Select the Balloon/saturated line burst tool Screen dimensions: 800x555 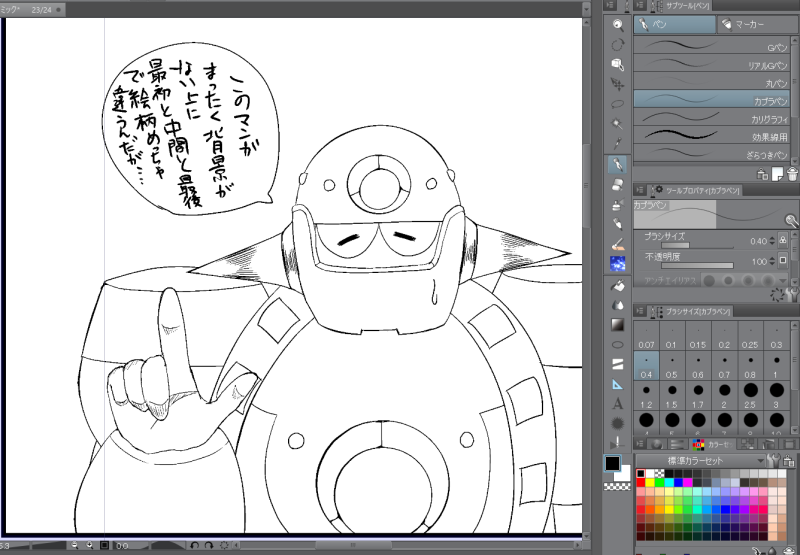tap(618, 423)
